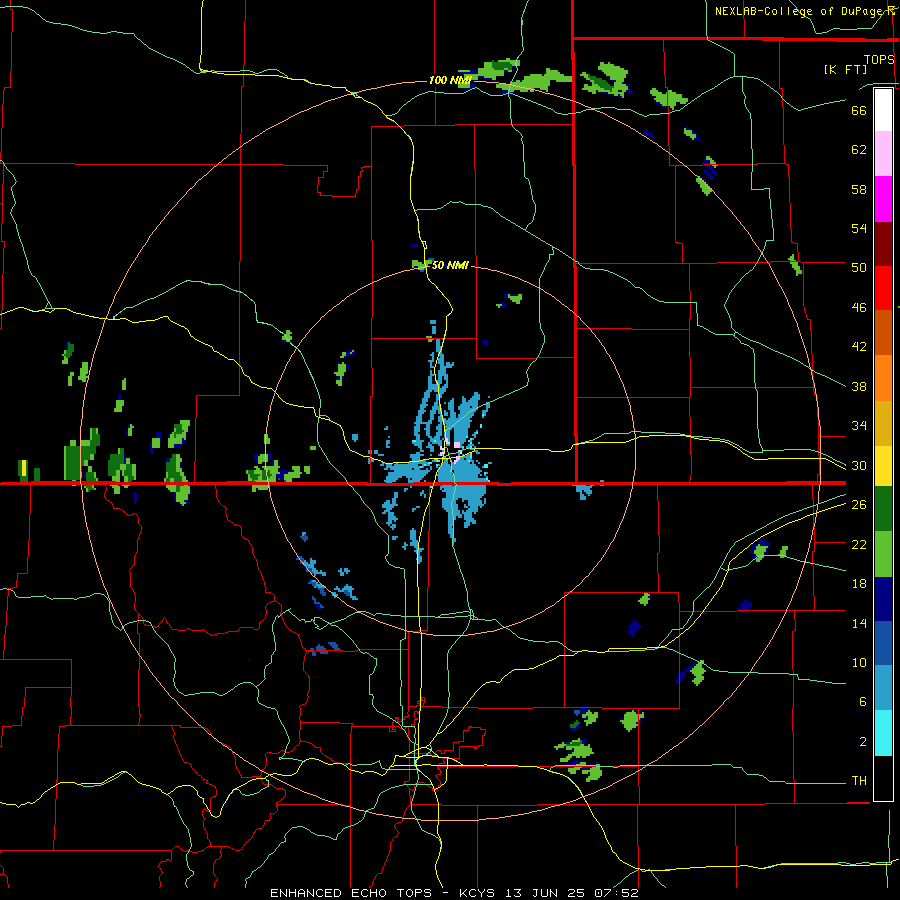900x900 pixels.
Task: Click the KCYS radar site identifier
Action: point(479,893)
